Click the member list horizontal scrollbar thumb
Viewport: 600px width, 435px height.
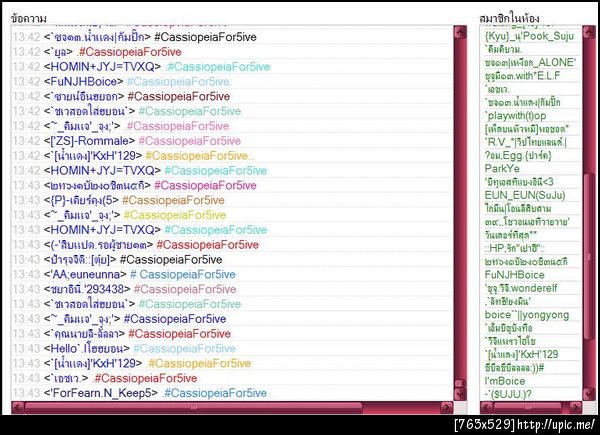click(527, 408)
